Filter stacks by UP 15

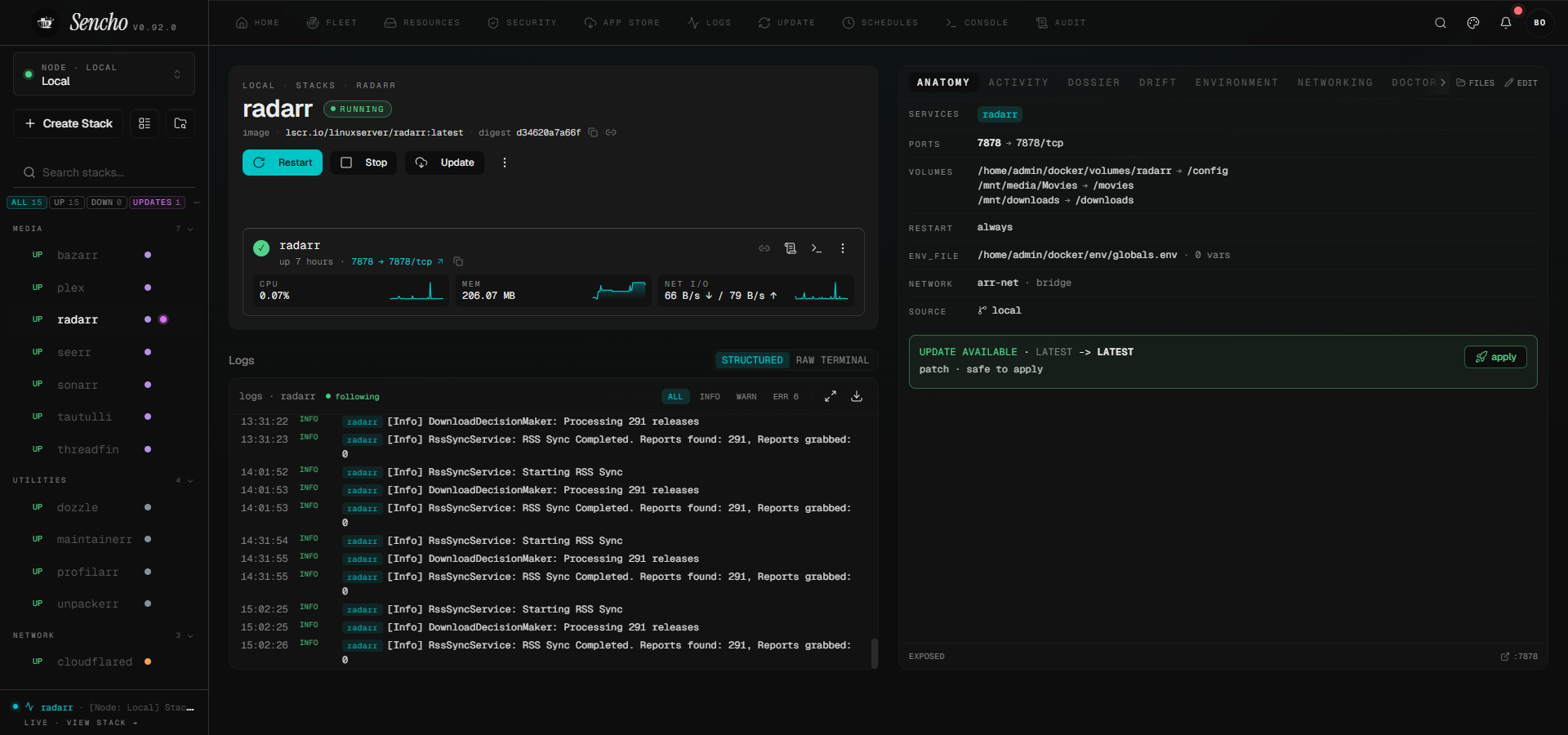(67, 203)
